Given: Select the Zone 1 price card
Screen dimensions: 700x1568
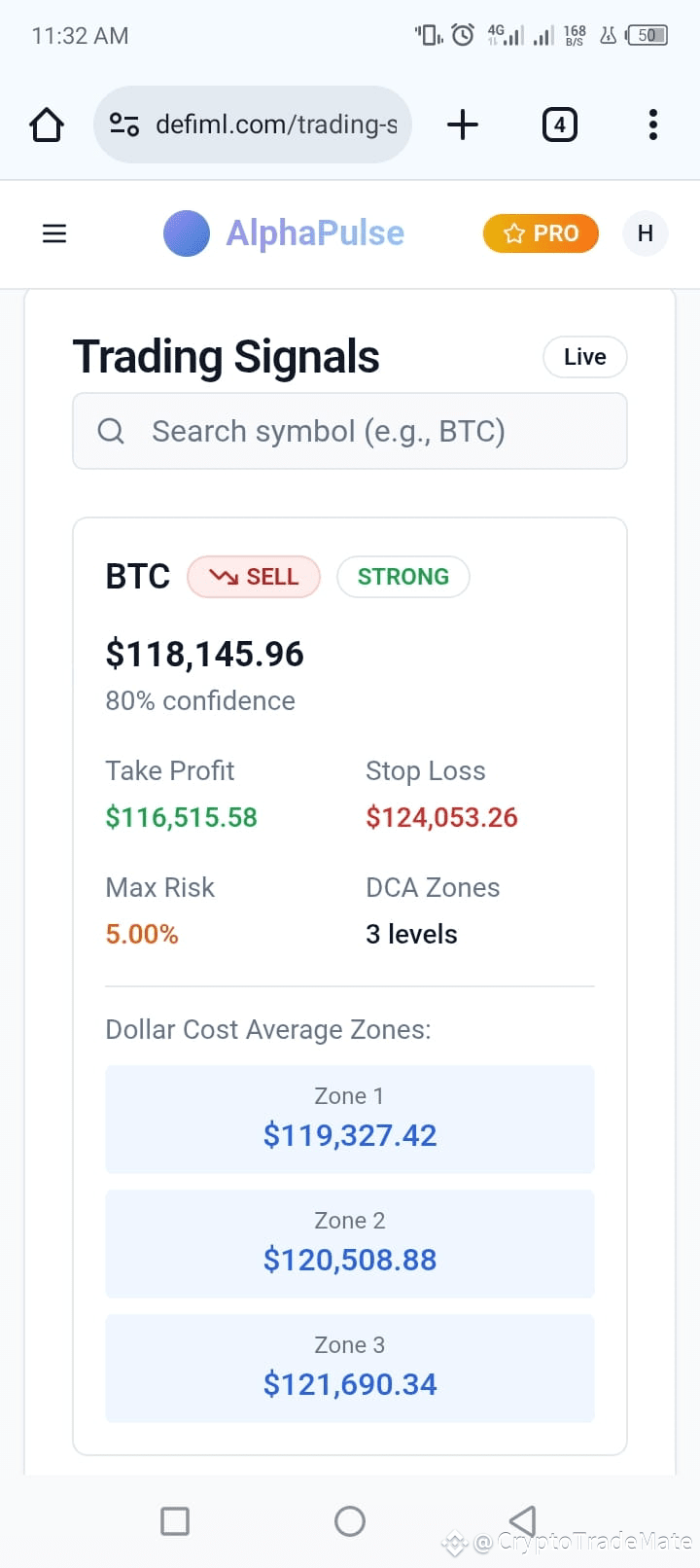Looking at the screenshot, I should (x=350, y=1119).
